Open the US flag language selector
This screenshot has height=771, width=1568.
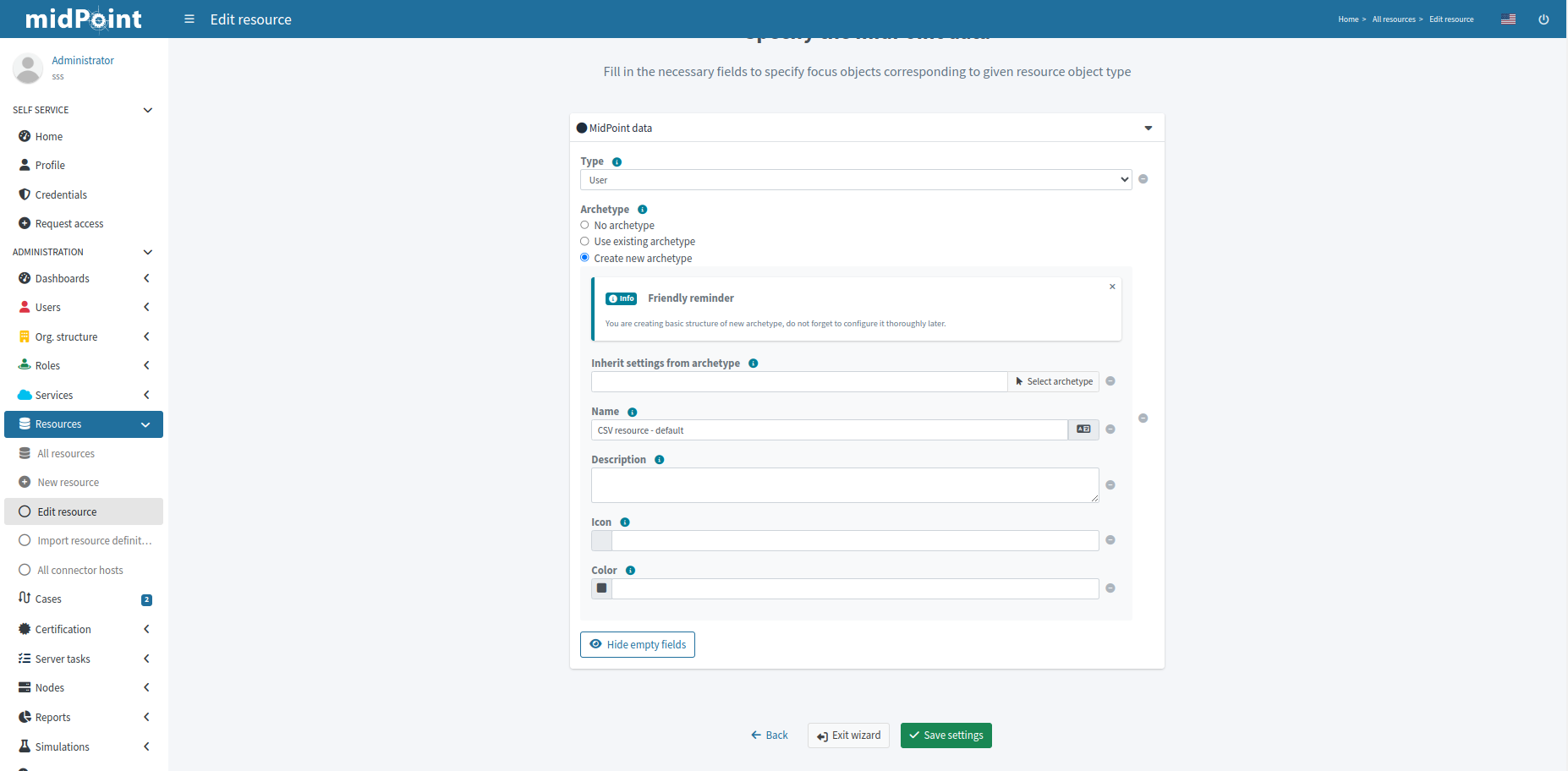pos(1508,19)
